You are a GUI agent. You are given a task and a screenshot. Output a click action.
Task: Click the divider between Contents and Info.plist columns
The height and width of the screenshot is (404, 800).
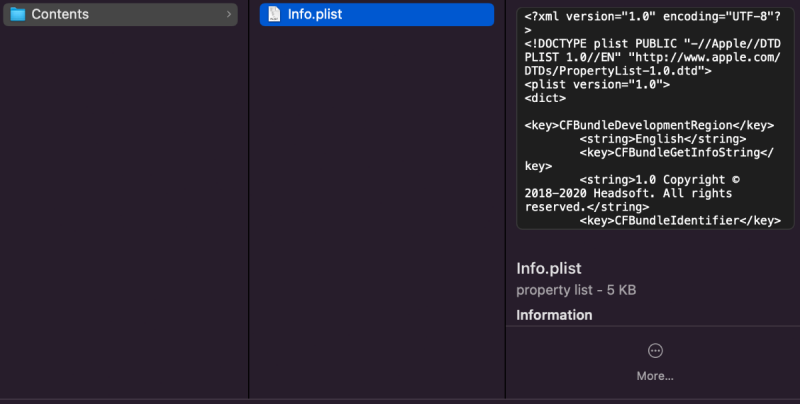[x=248, y=200]
